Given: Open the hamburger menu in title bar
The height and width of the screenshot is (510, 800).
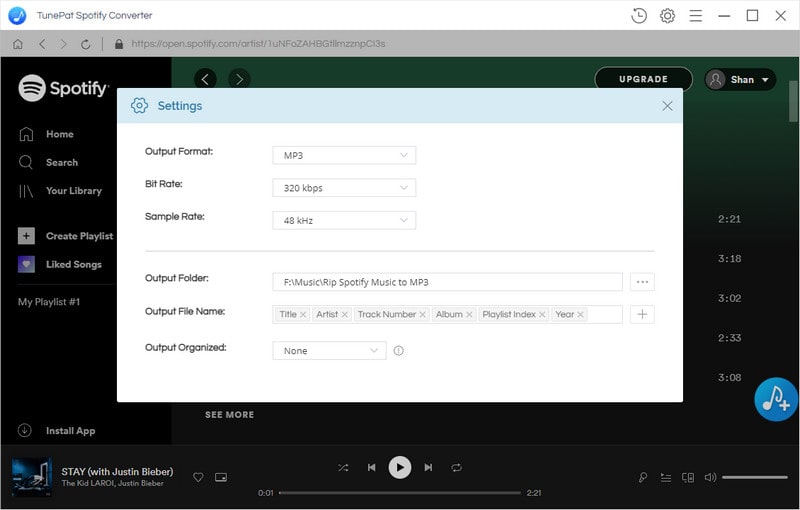Looking at the screenshot, I should point(695,16).
